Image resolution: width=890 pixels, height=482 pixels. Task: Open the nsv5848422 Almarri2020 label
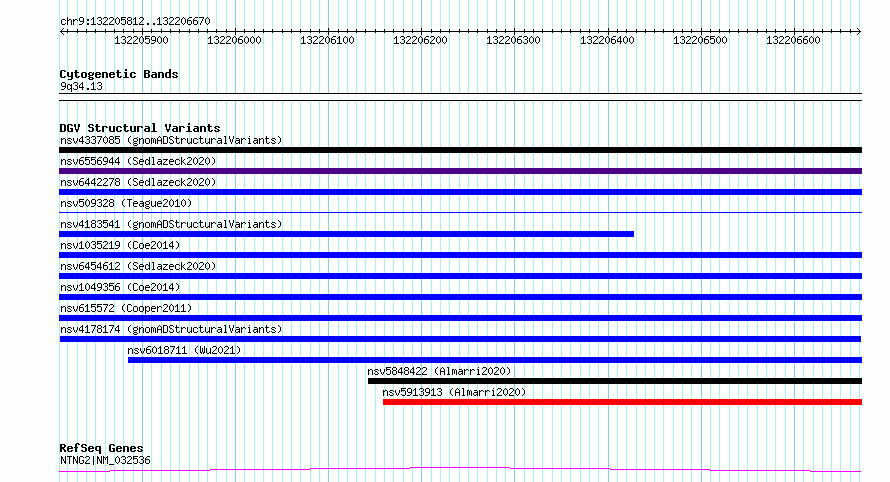439,371
